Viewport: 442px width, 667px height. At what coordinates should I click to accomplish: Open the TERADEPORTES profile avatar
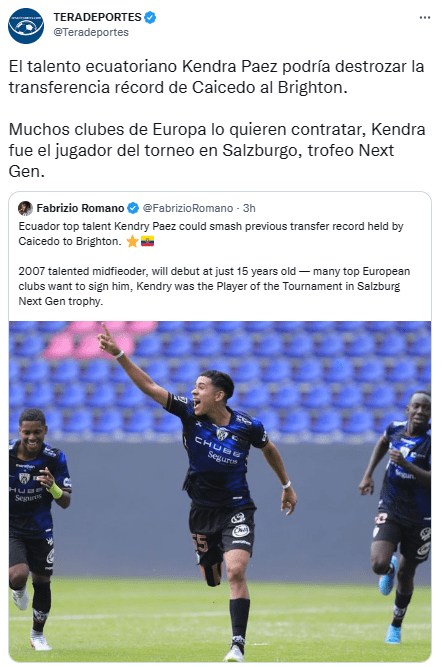pos(26,26)
